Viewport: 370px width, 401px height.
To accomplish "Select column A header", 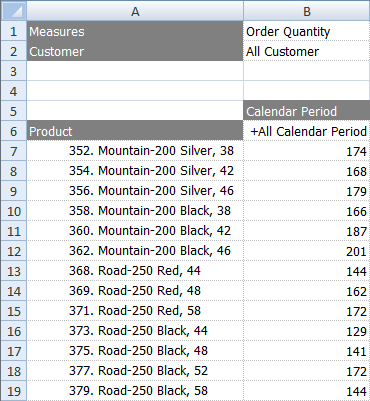I will click(135, 11).
